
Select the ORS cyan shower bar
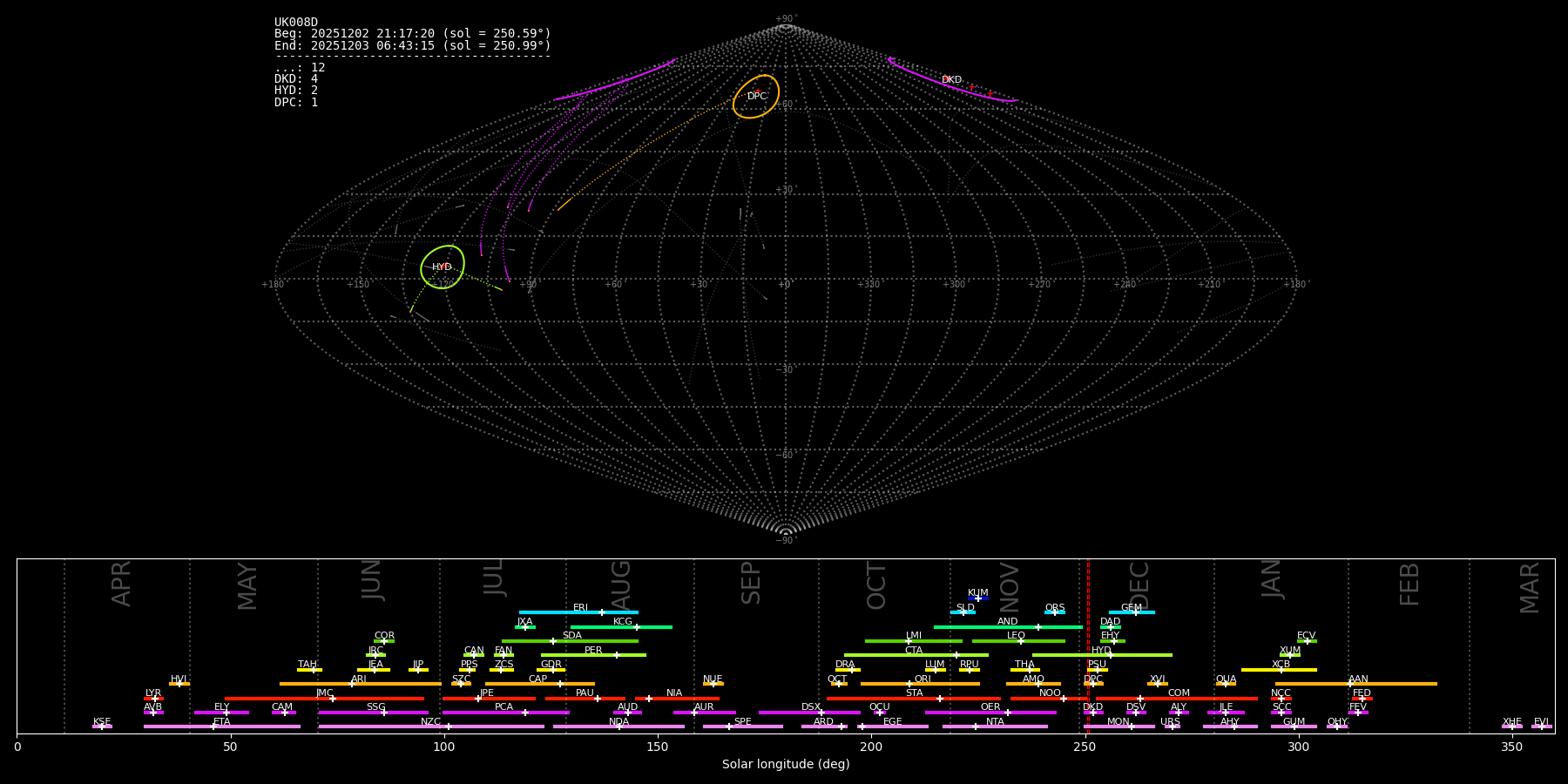(1054, 612)
